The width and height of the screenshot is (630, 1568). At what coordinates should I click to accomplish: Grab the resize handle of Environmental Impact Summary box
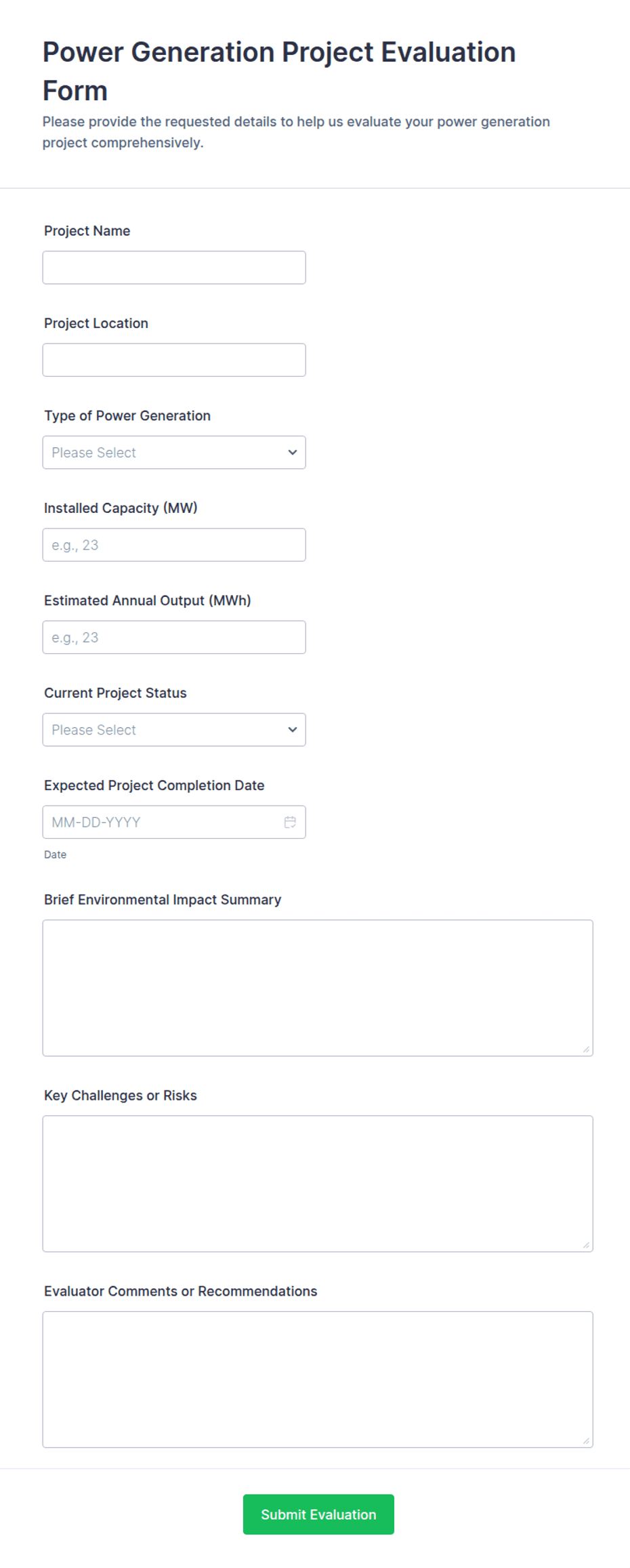coord(586,1050)
